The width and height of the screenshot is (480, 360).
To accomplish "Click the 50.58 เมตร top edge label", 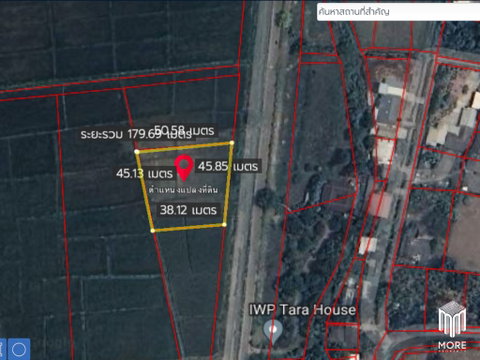I will point(184,130).
